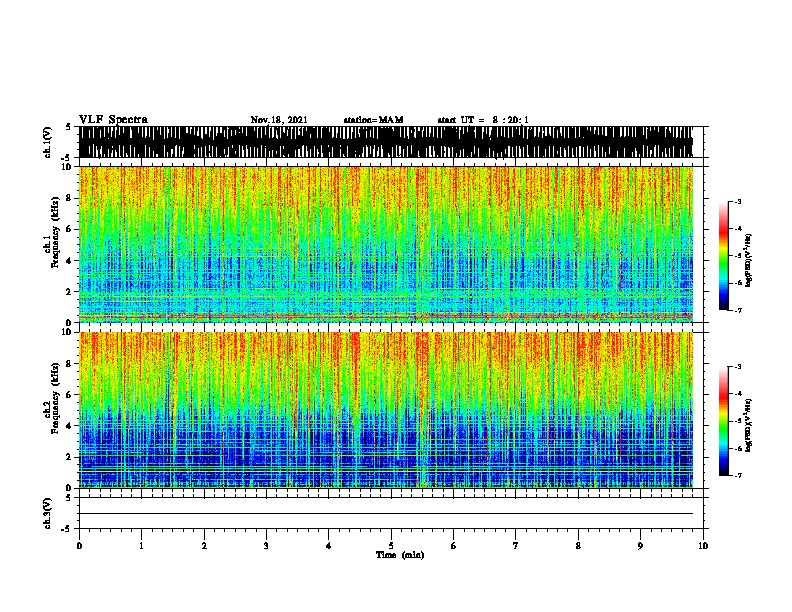Click the flat ch.3 voltage trace line

[x=386, y=514]
